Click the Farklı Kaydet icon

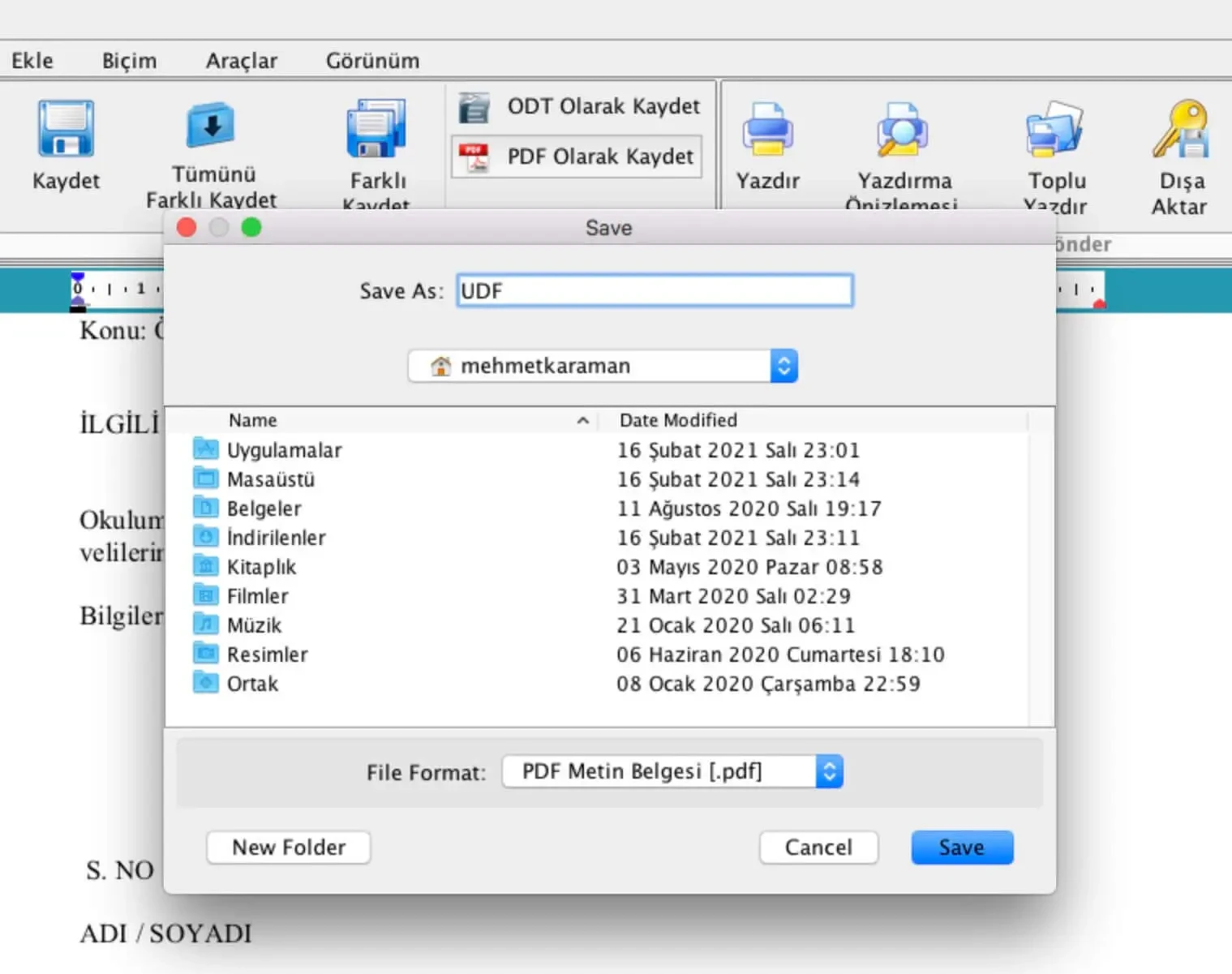point(376,129)
